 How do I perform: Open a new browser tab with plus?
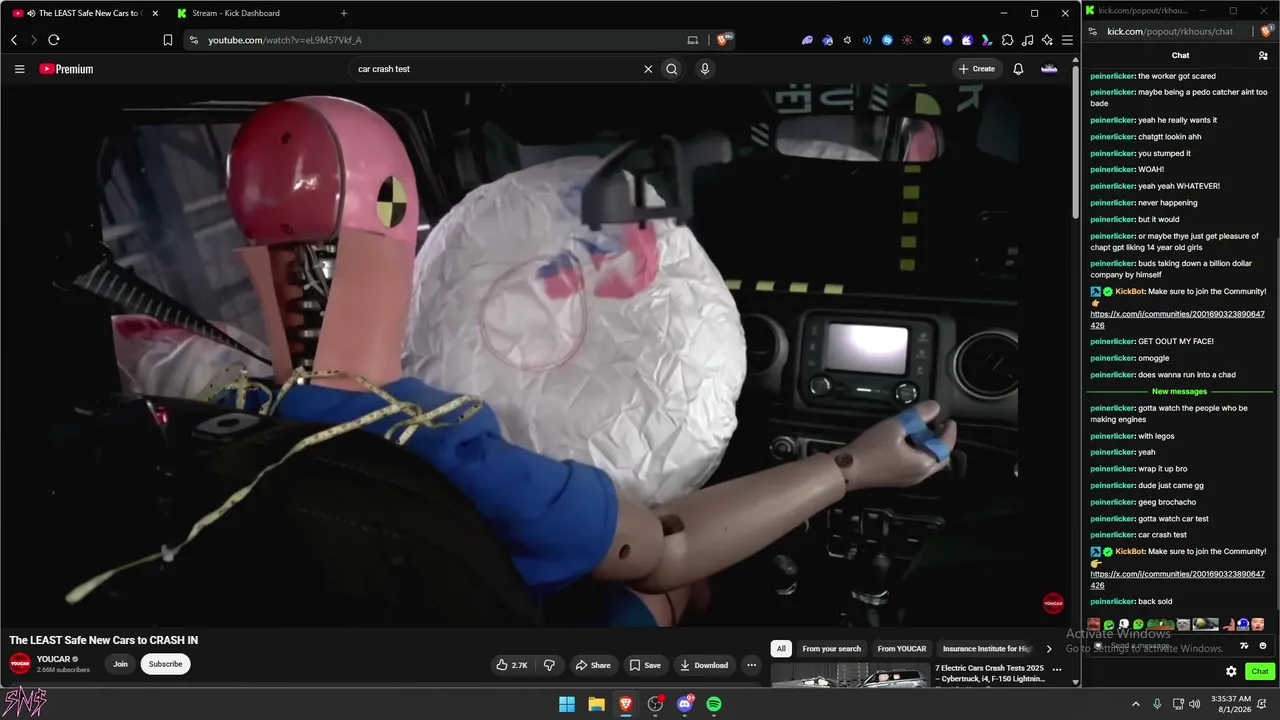[344, 13]
